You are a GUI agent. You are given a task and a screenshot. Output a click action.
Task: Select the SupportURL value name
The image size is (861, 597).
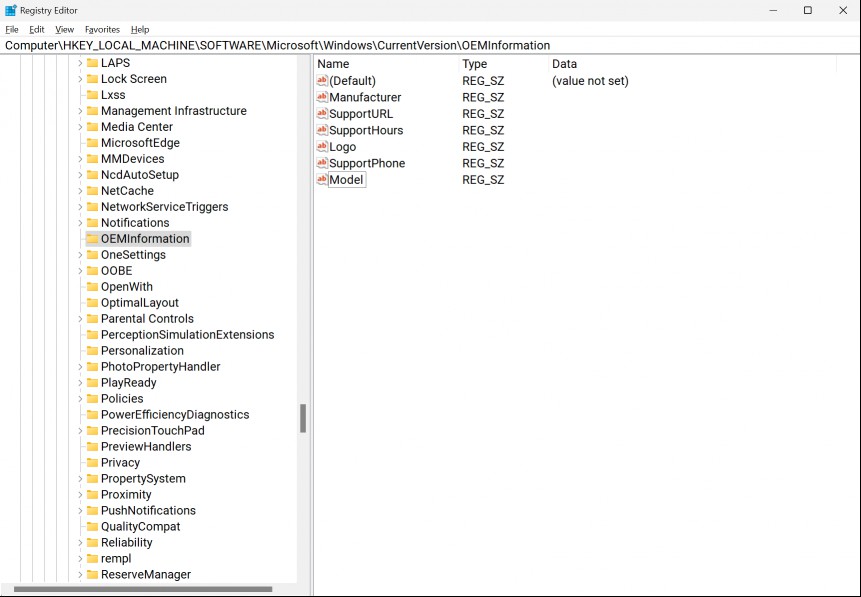(x=361, y=114)
